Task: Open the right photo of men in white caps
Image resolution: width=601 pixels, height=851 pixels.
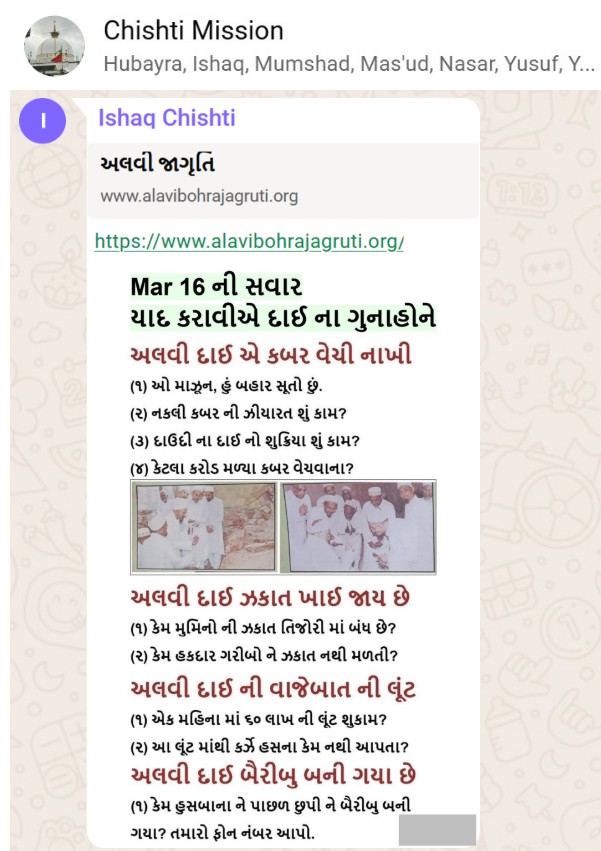Action: coord(361,527)
